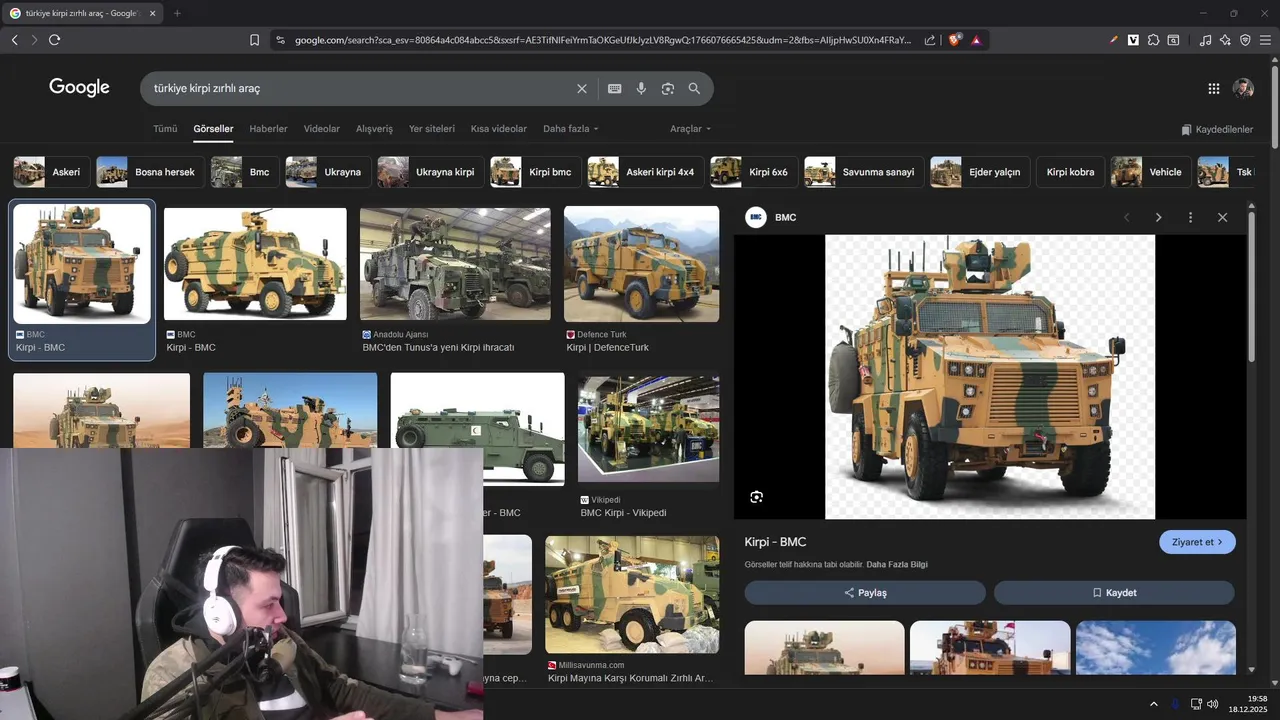Show hidden system tray icons
The height and width of the screenshot is (720, 1280).
(1154, 704)
